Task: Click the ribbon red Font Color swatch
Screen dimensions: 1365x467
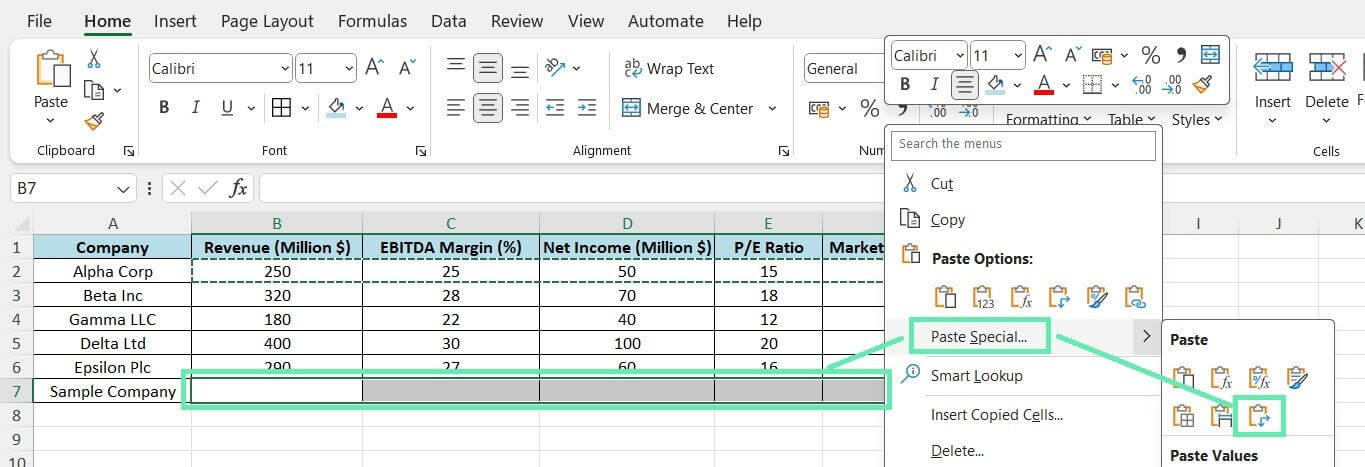Action: tap(387, 108)
